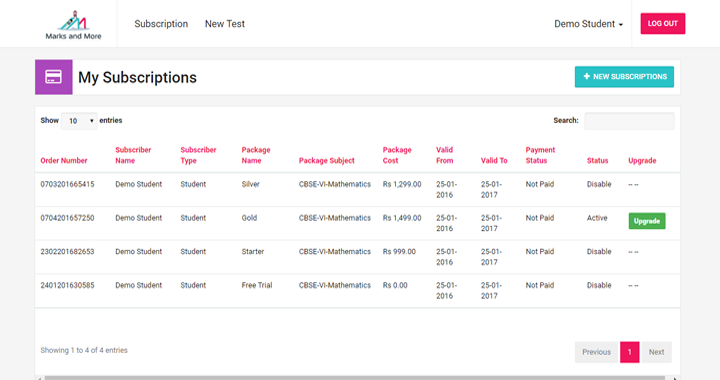Click the Silver package name cell
The width and height of the screenshot is (720, 380).
(250, 184)
